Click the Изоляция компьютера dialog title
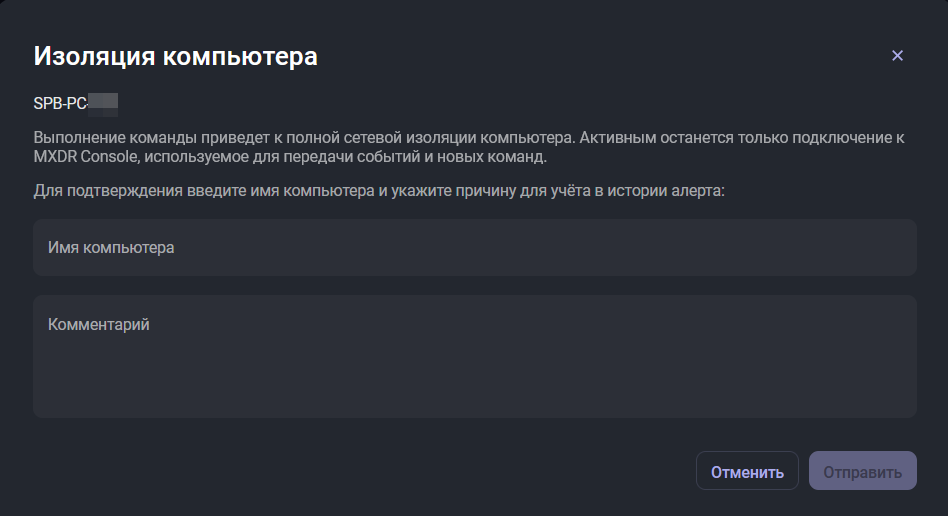The height and width of the screenshot is (516, 948). pos(176,56)
